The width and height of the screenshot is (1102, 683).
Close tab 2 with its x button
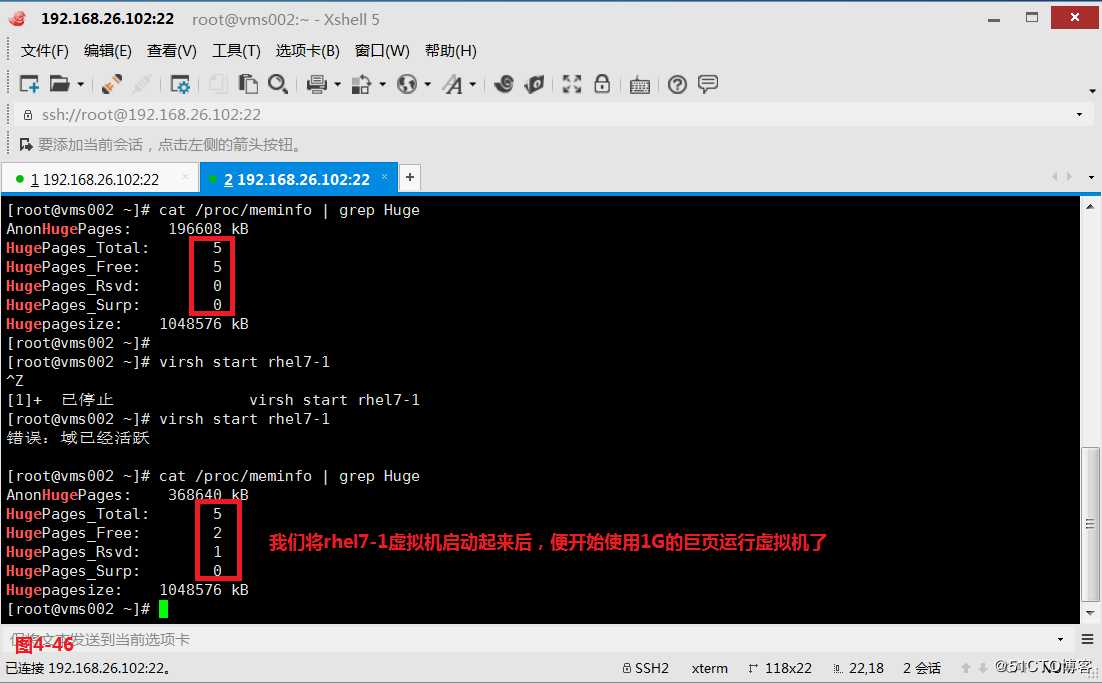pyautogui.click(x=384, y=177)
